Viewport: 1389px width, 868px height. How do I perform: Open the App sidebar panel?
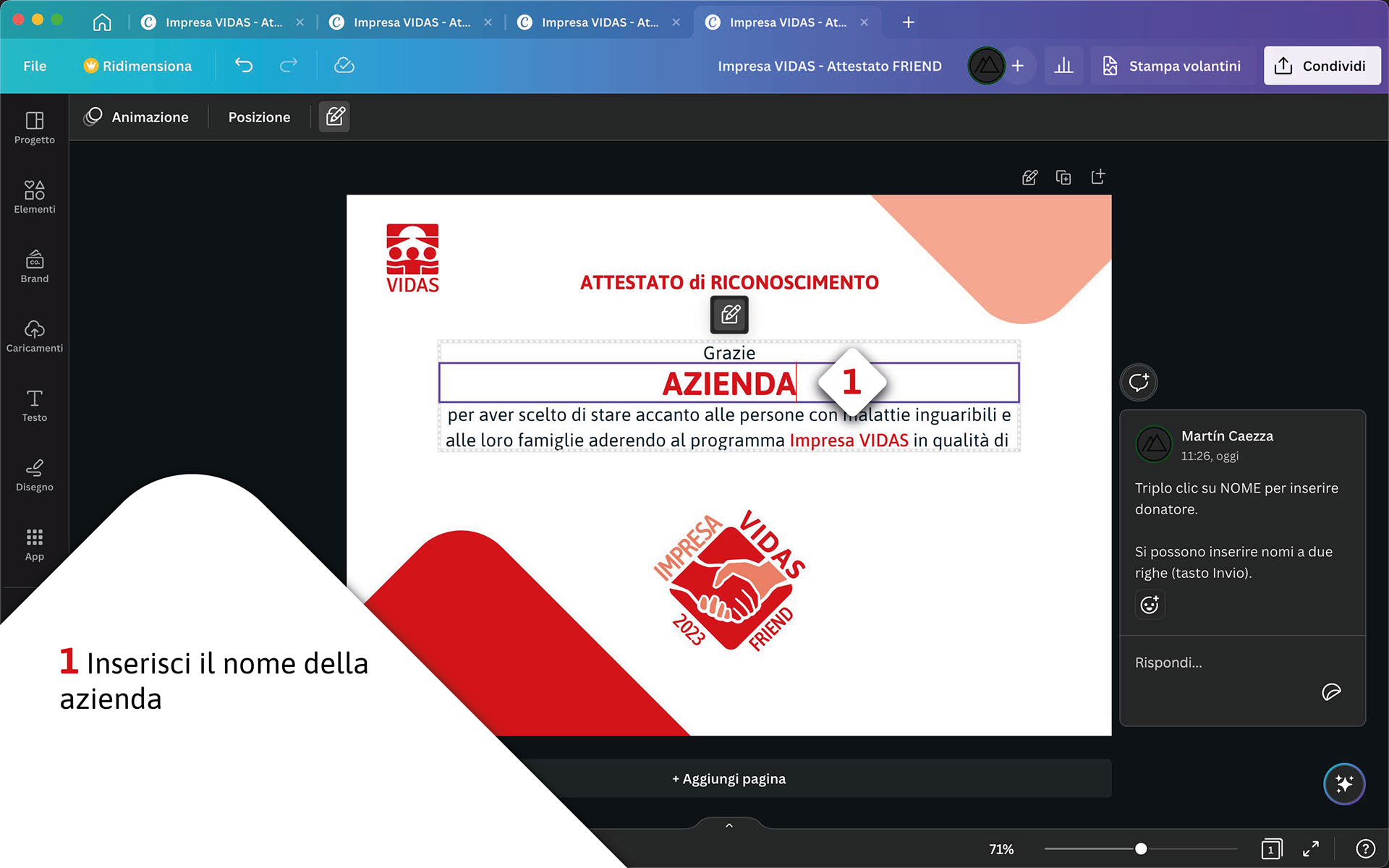34,544
